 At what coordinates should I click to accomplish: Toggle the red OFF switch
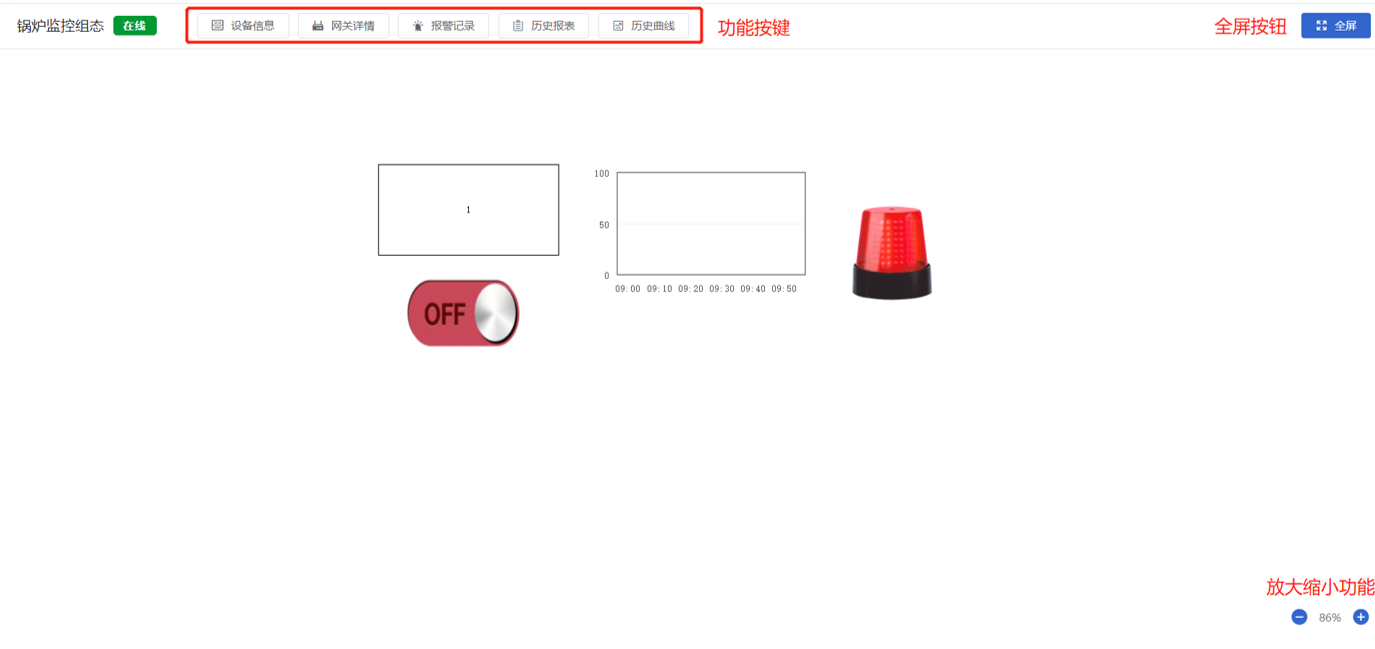(463, 313)
